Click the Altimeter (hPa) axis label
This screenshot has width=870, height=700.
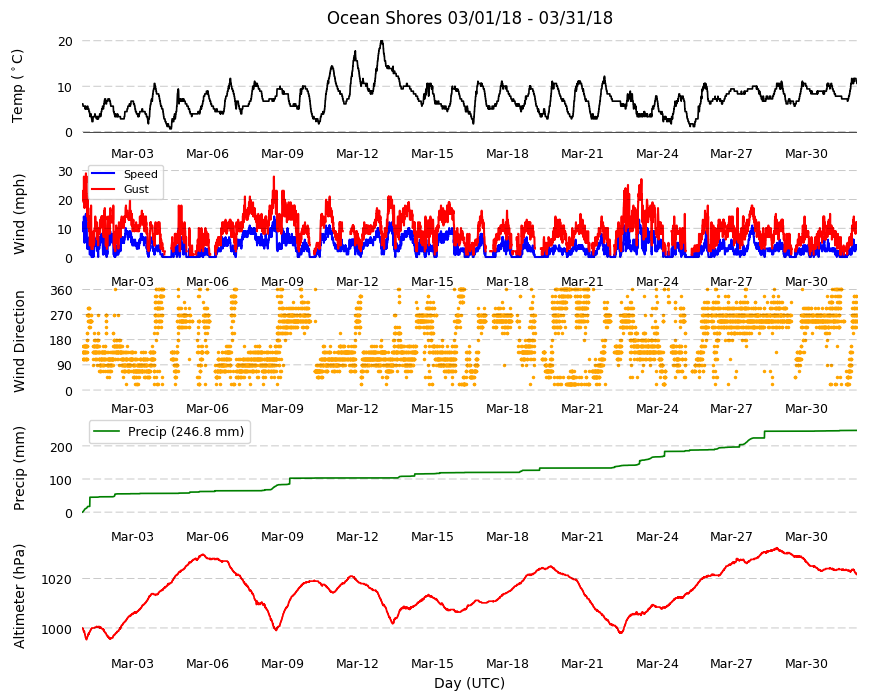click(19, 596)
